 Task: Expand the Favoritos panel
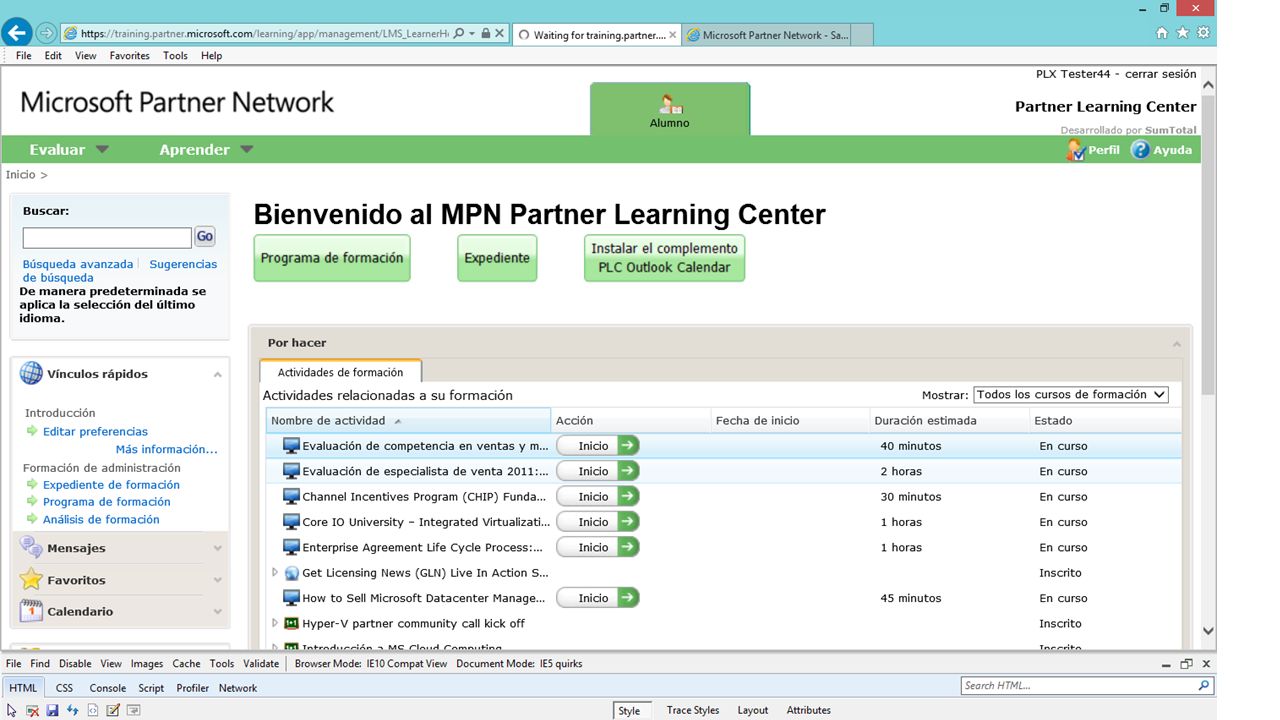coord(217,580)
